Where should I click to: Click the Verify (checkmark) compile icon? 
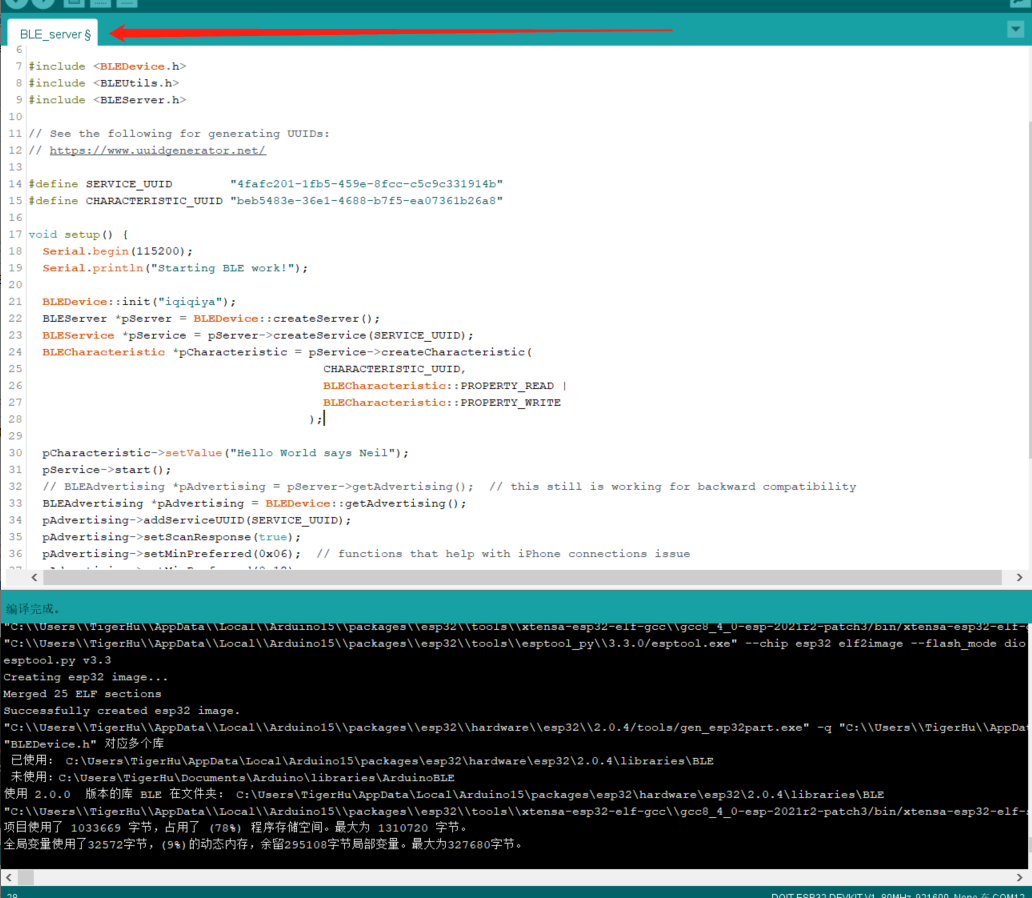point(16,4)
